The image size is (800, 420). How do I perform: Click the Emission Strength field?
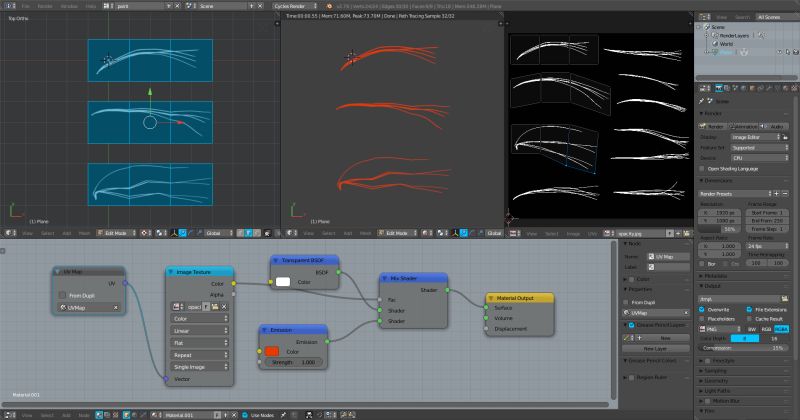coord(293,362)
